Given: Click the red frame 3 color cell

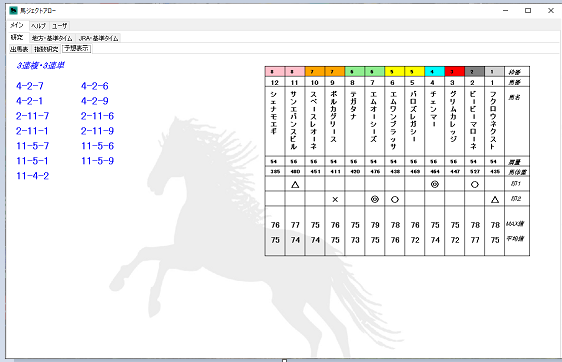Looking at the screenshot, I should click(x=454, y=72).
